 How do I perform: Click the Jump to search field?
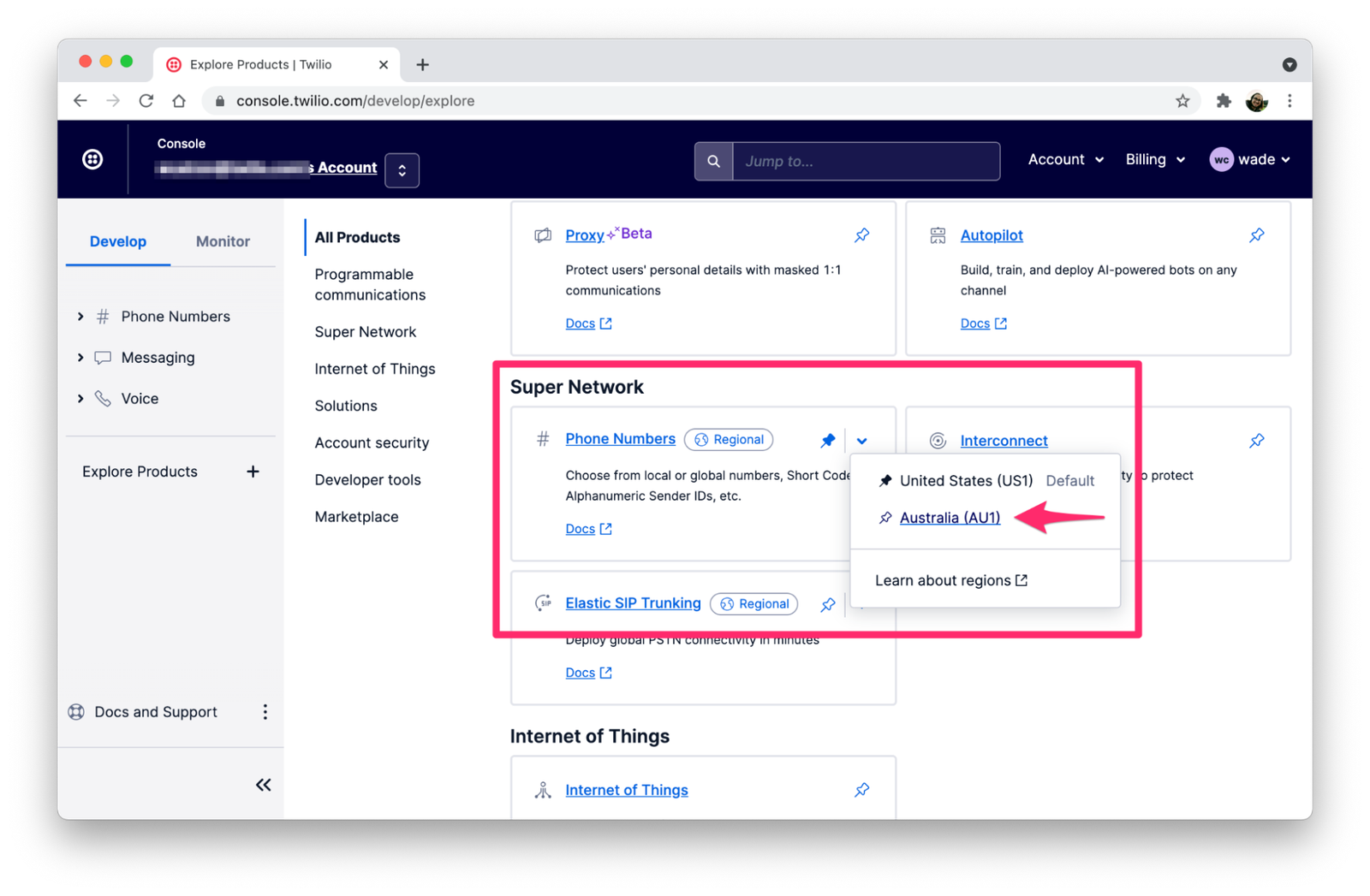coord(865,161)
